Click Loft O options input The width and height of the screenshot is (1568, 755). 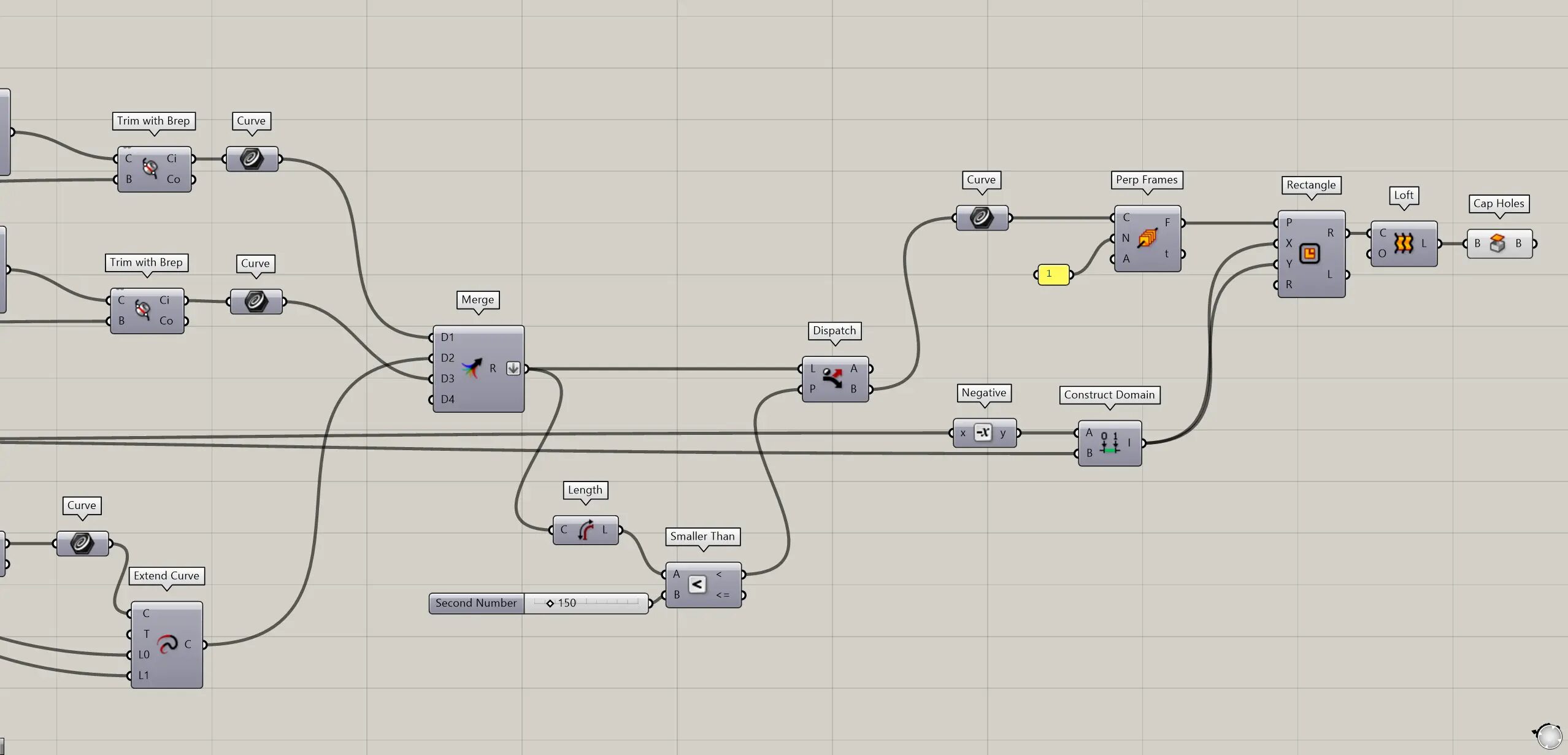[x=1382, y=253]
